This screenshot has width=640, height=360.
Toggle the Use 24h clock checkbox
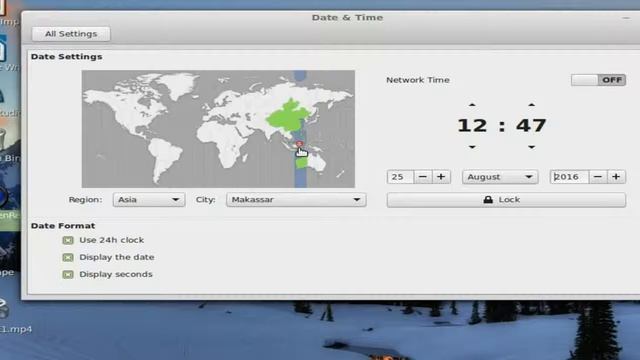coord(68,240)
